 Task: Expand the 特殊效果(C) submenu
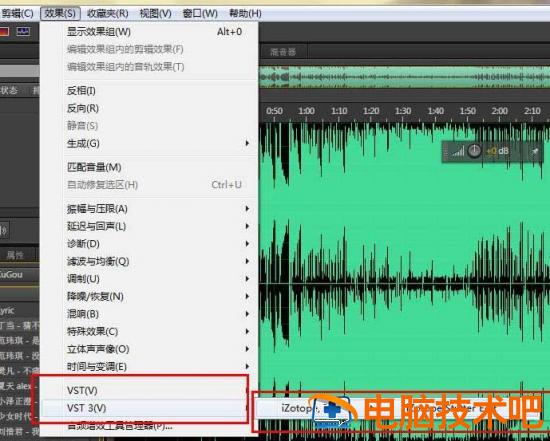click(x=150, y=332)
